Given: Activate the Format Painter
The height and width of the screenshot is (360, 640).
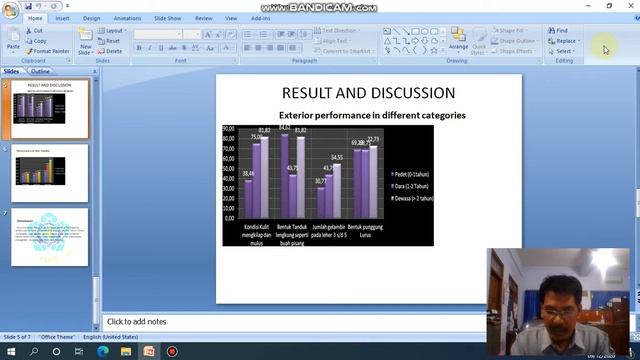Looking at the screenshot, I should point(47,51).
